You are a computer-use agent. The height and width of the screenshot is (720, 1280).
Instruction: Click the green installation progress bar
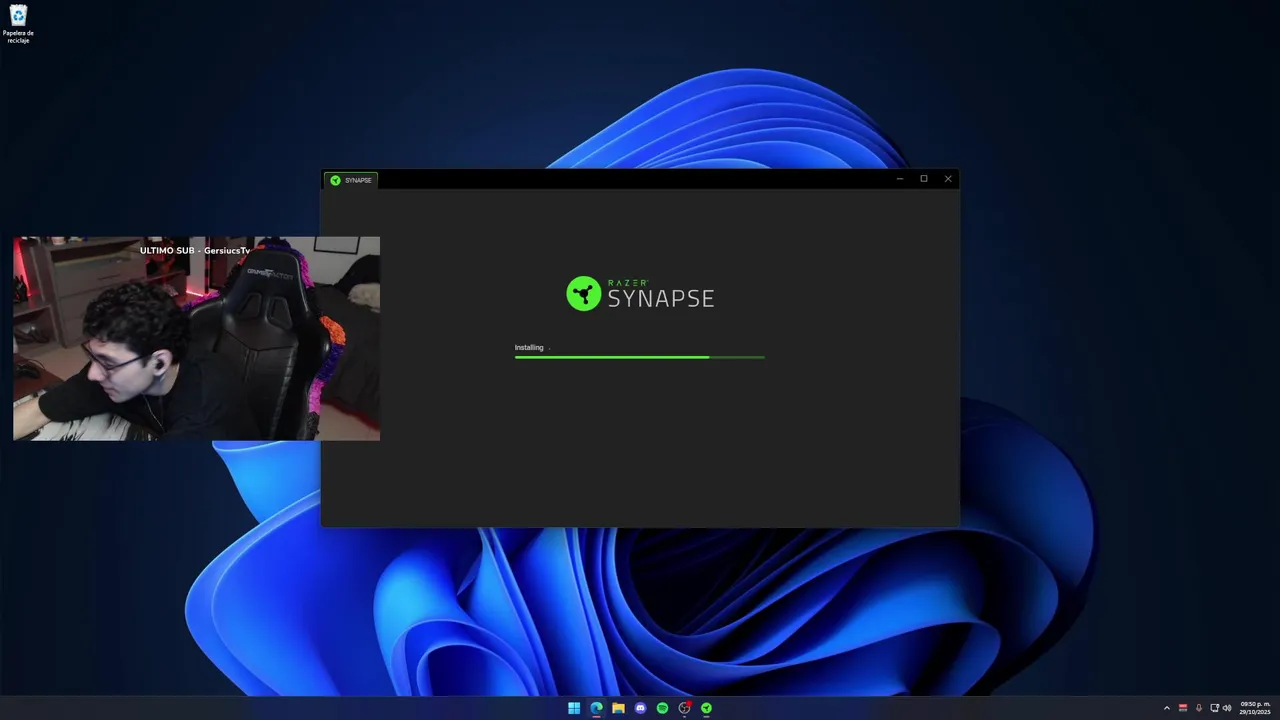pyautogui.click(x=640, y=357)
